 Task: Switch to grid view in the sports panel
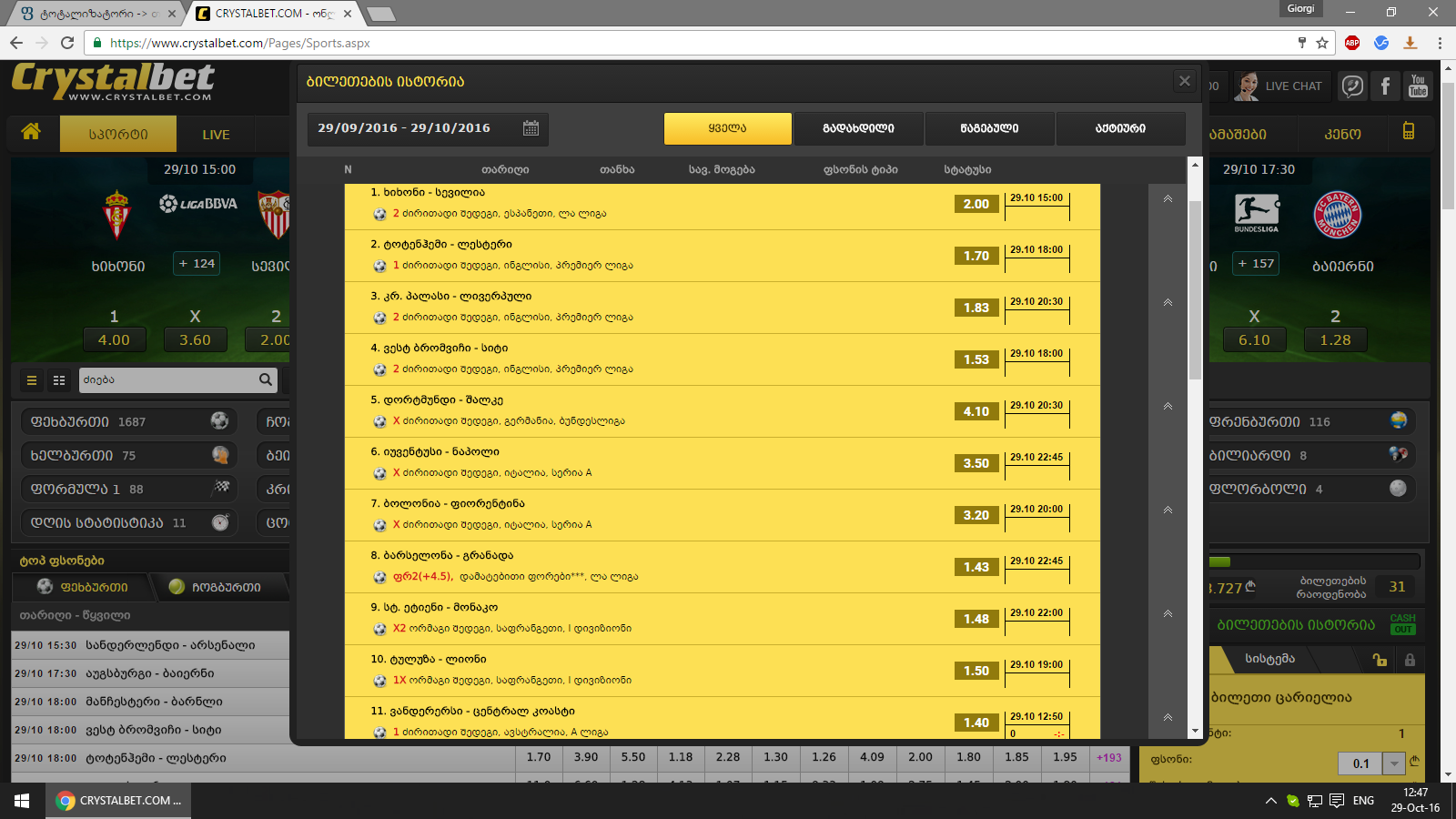(59, 380)
